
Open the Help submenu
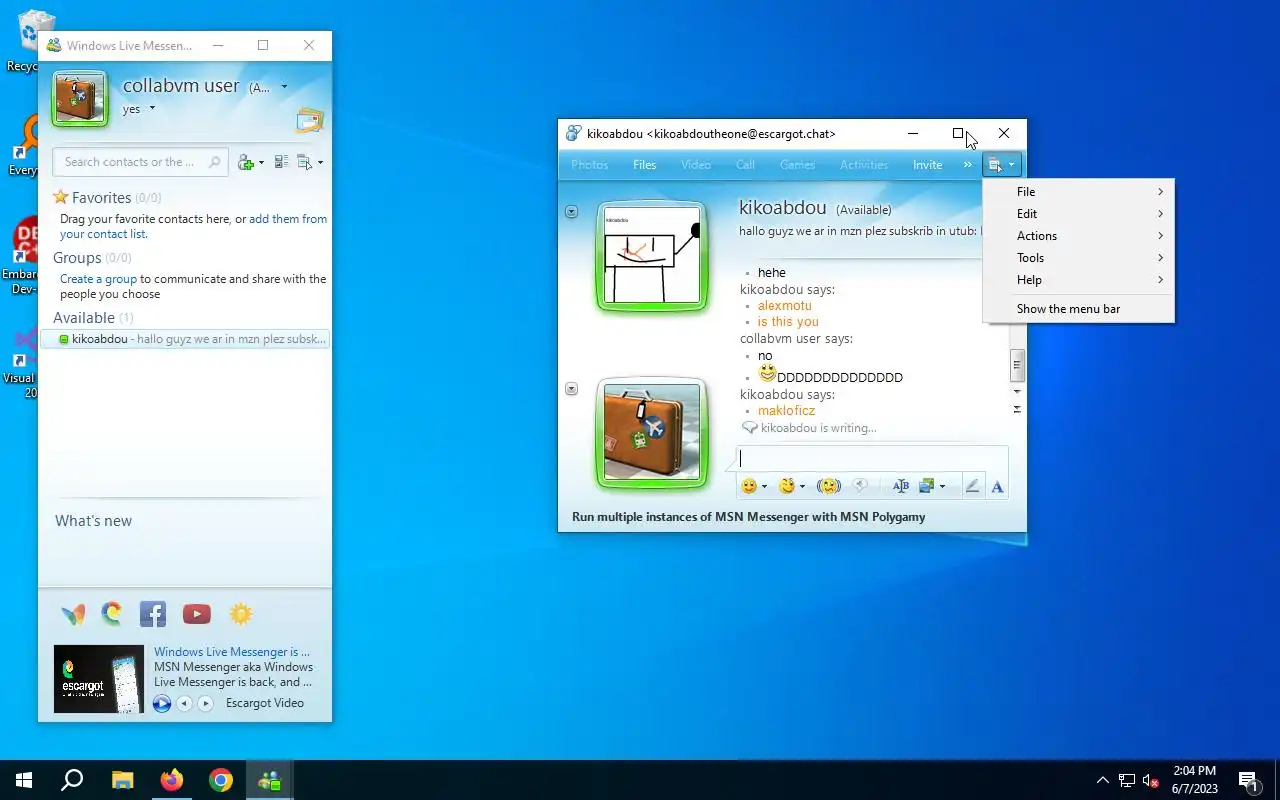coord(1078,280)
